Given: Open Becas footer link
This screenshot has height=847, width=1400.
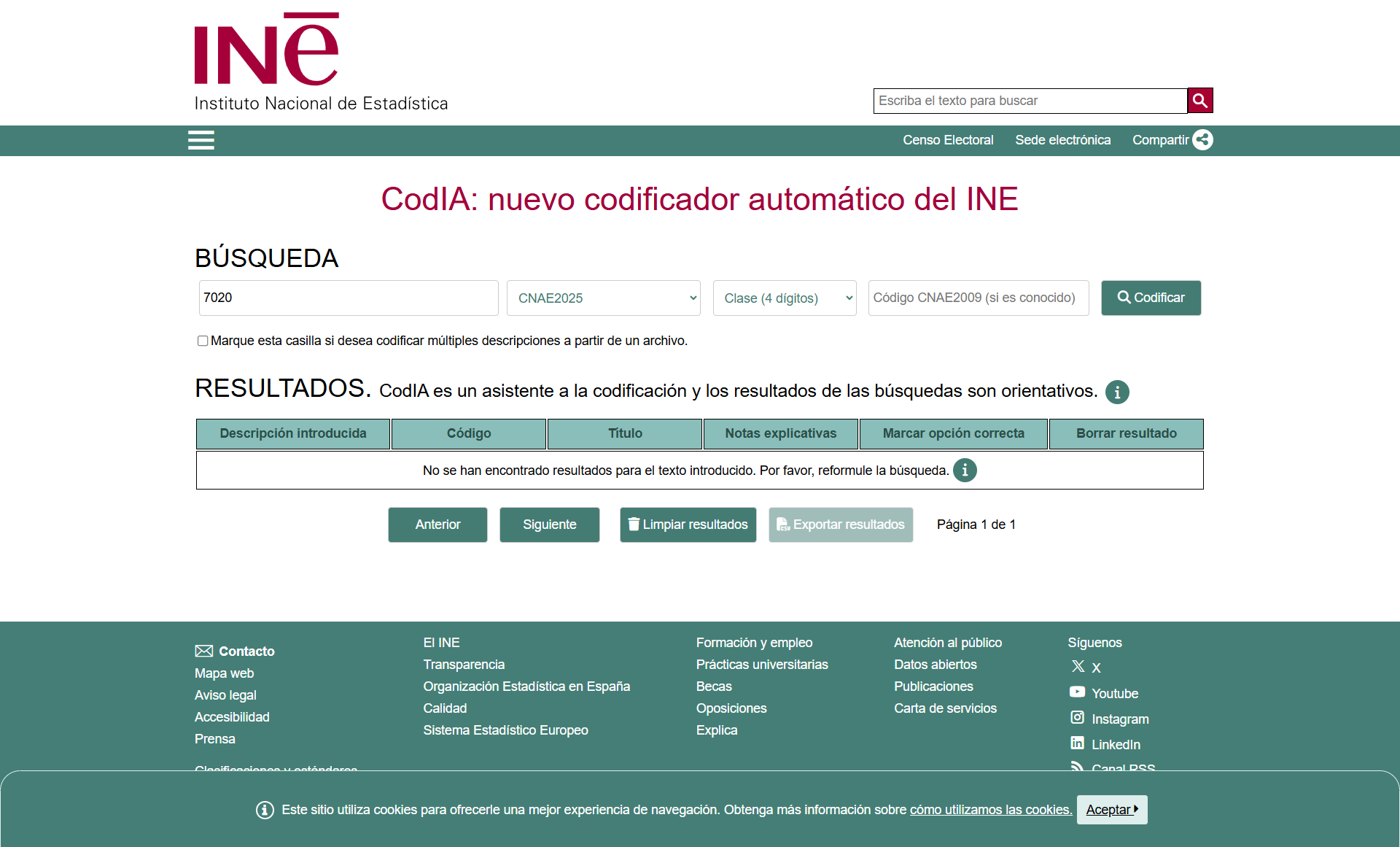Looking at the screenshot, I should click(x=714, y=687).
